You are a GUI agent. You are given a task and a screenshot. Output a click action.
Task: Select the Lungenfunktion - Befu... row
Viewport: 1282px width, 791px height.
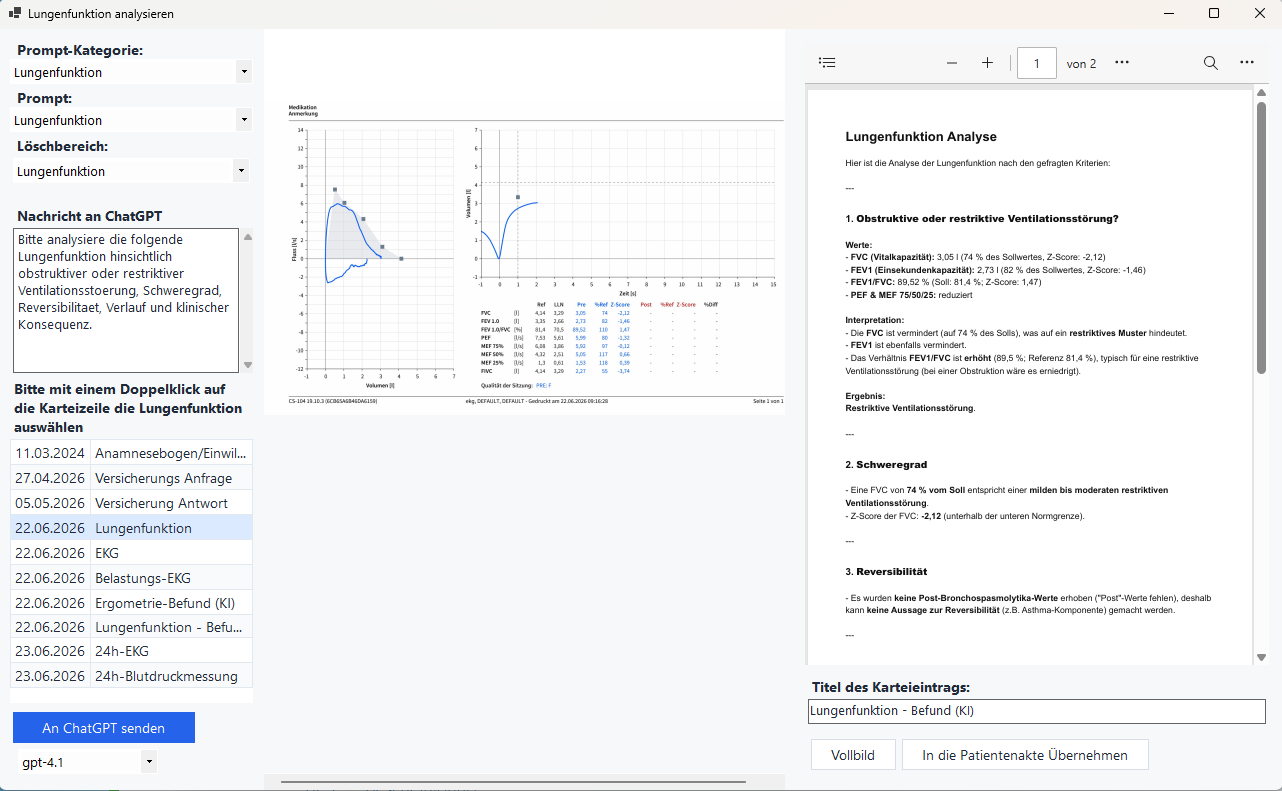[131, 627]
